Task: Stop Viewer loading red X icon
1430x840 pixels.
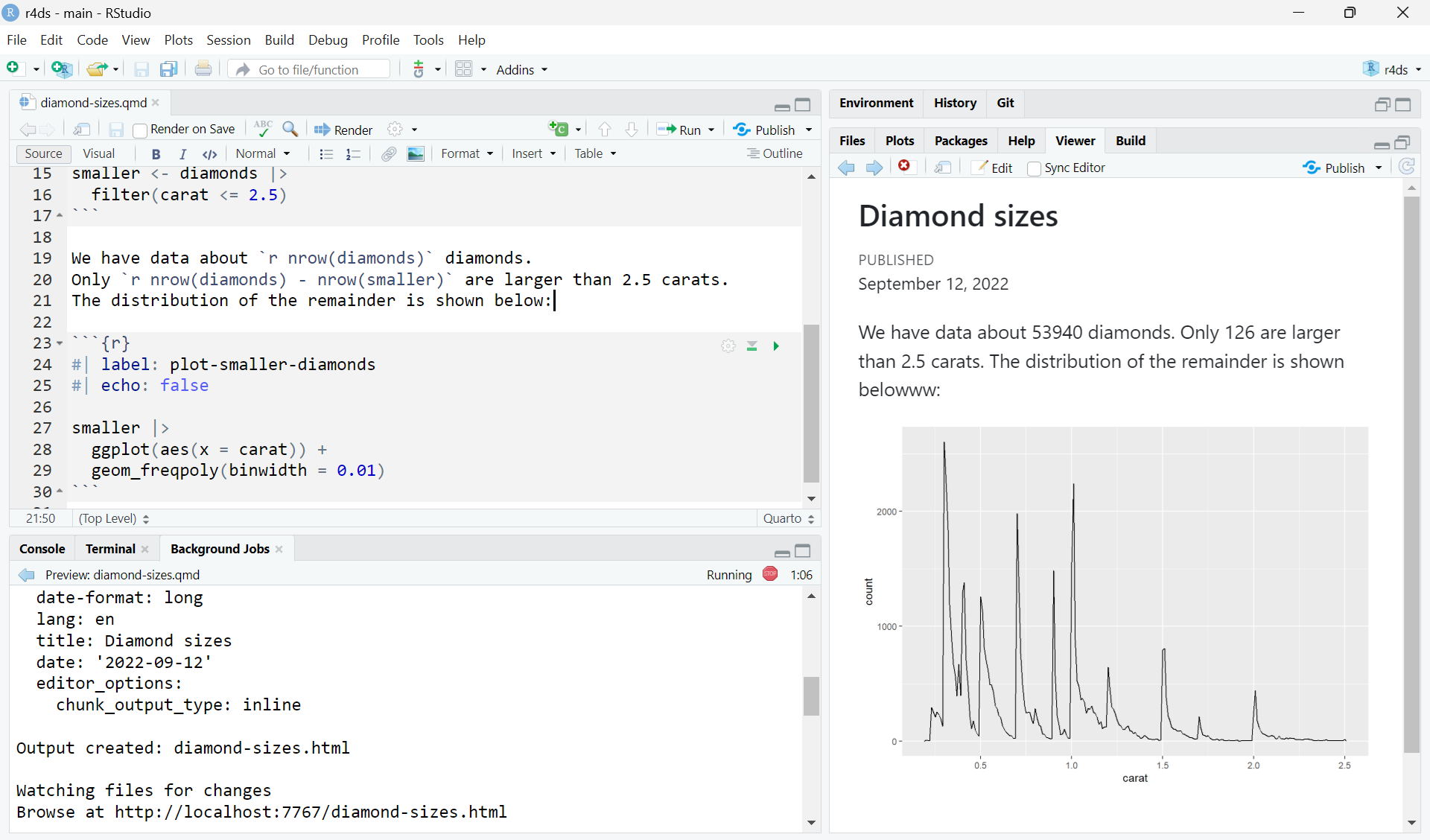Action: click(x=904, y=166)
